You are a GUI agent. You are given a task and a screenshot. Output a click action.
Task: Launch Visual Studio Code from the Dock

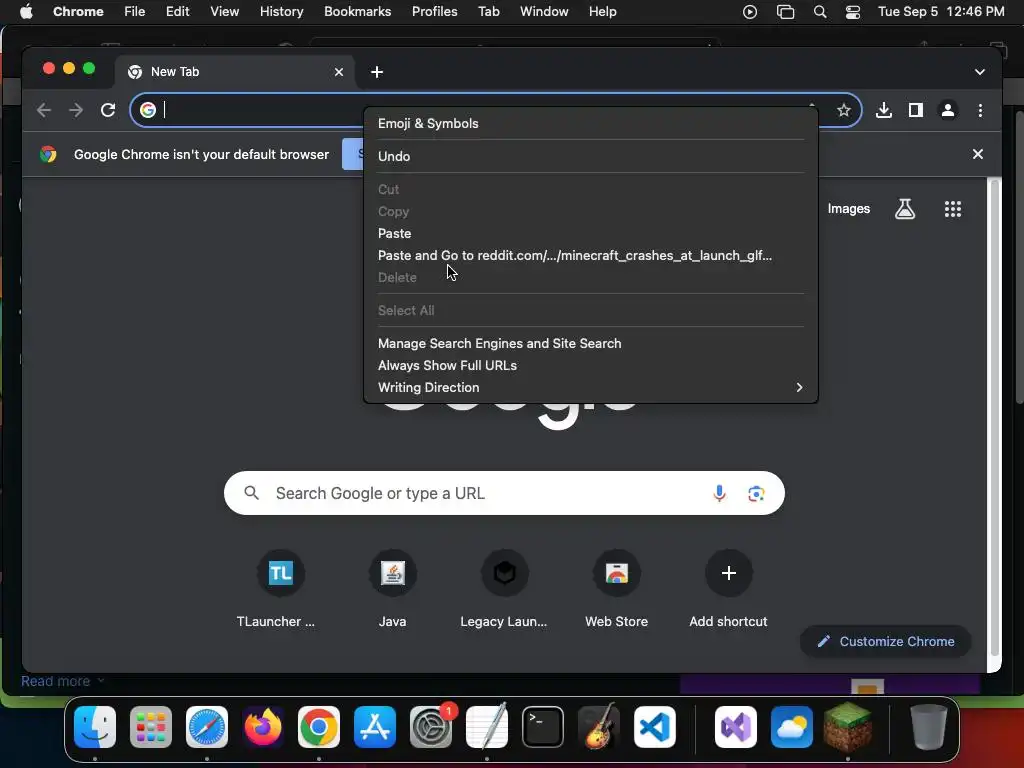pos(655,727)
